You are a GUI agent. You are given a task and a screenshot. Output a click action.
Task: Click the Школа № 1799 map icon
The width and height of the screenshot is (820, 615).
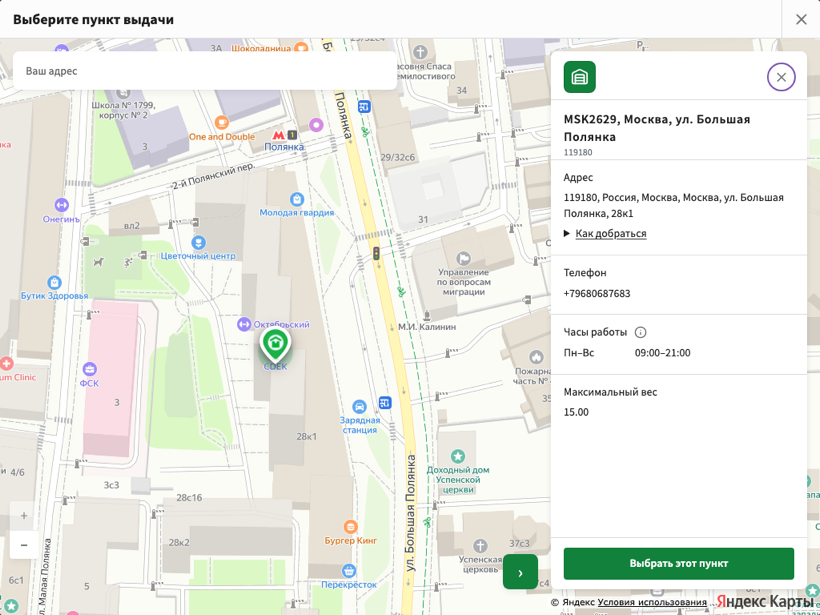coord(123,94)
